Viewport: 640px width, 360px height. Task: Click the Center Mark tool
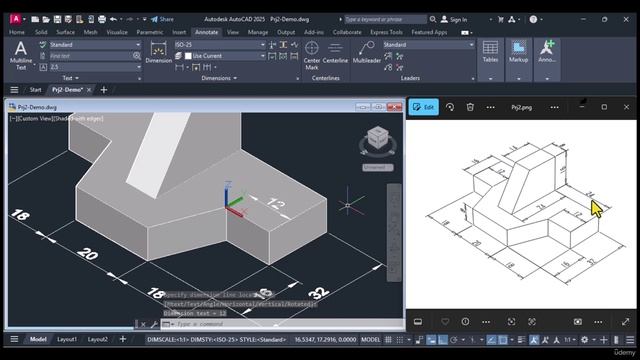click(312, 55)
